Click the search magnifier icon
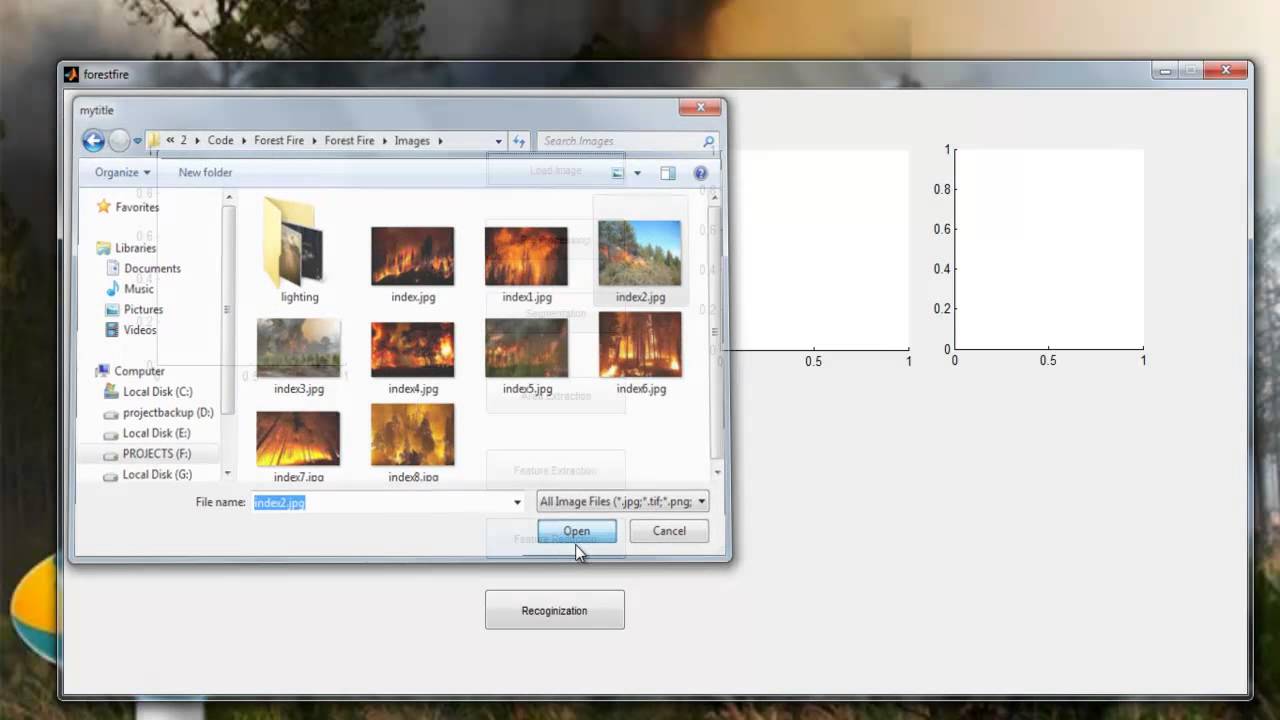Viewport: 1280px width, 720px height. tap(709, 141)
